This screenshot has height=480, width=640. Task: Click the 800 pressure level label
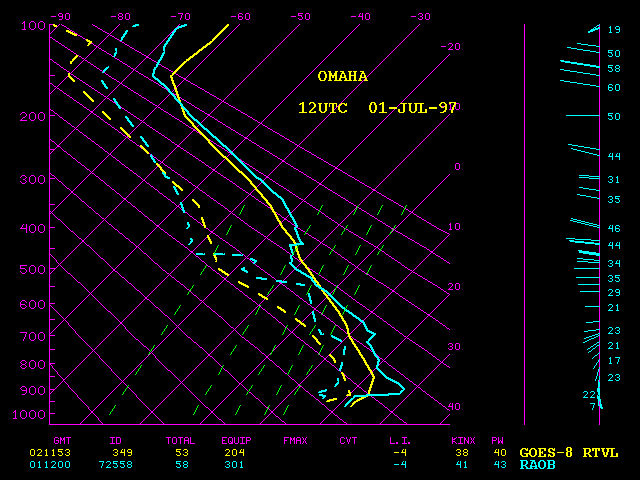click(33, 364)
